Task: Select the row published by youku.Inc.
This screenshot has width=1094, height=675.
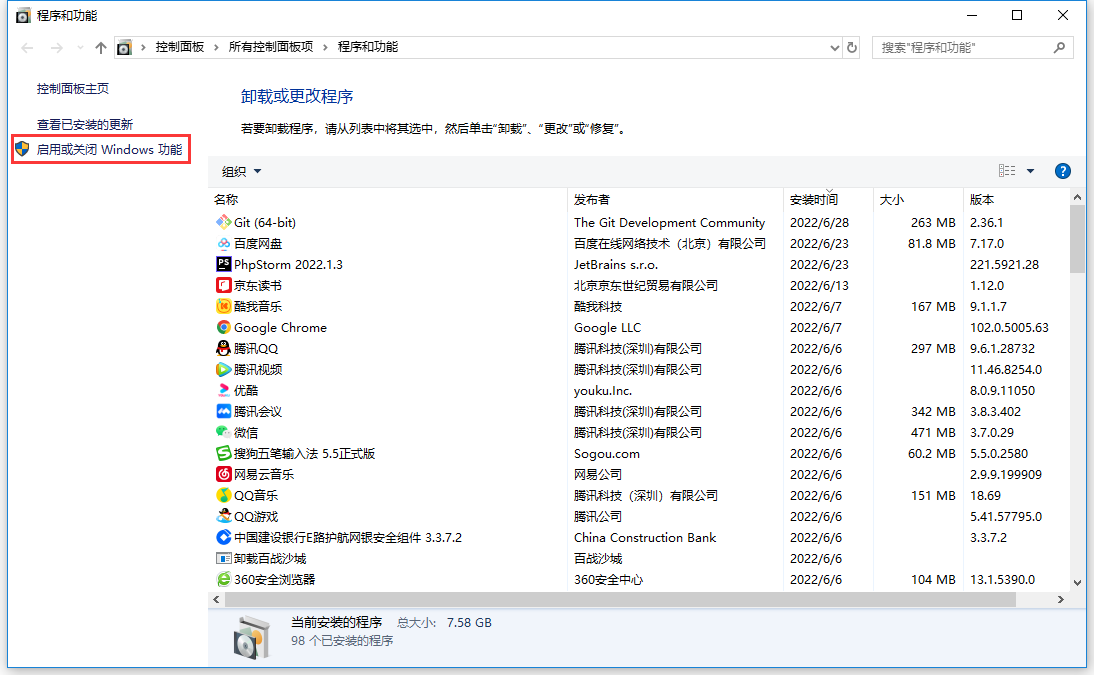Action: tap(638, 390)
